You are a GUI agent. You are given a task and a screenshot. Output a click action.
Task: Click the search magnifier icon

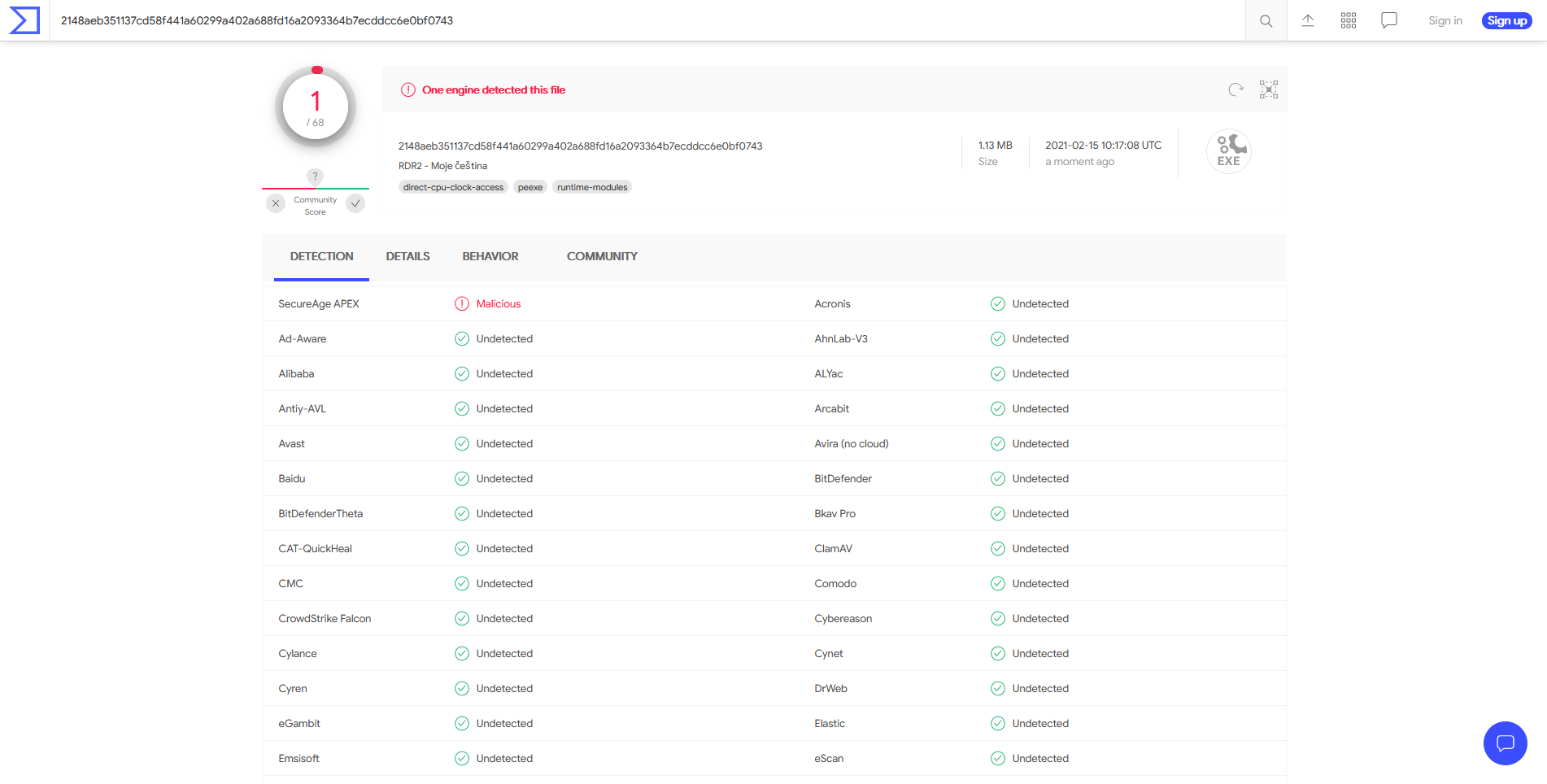1266,21
